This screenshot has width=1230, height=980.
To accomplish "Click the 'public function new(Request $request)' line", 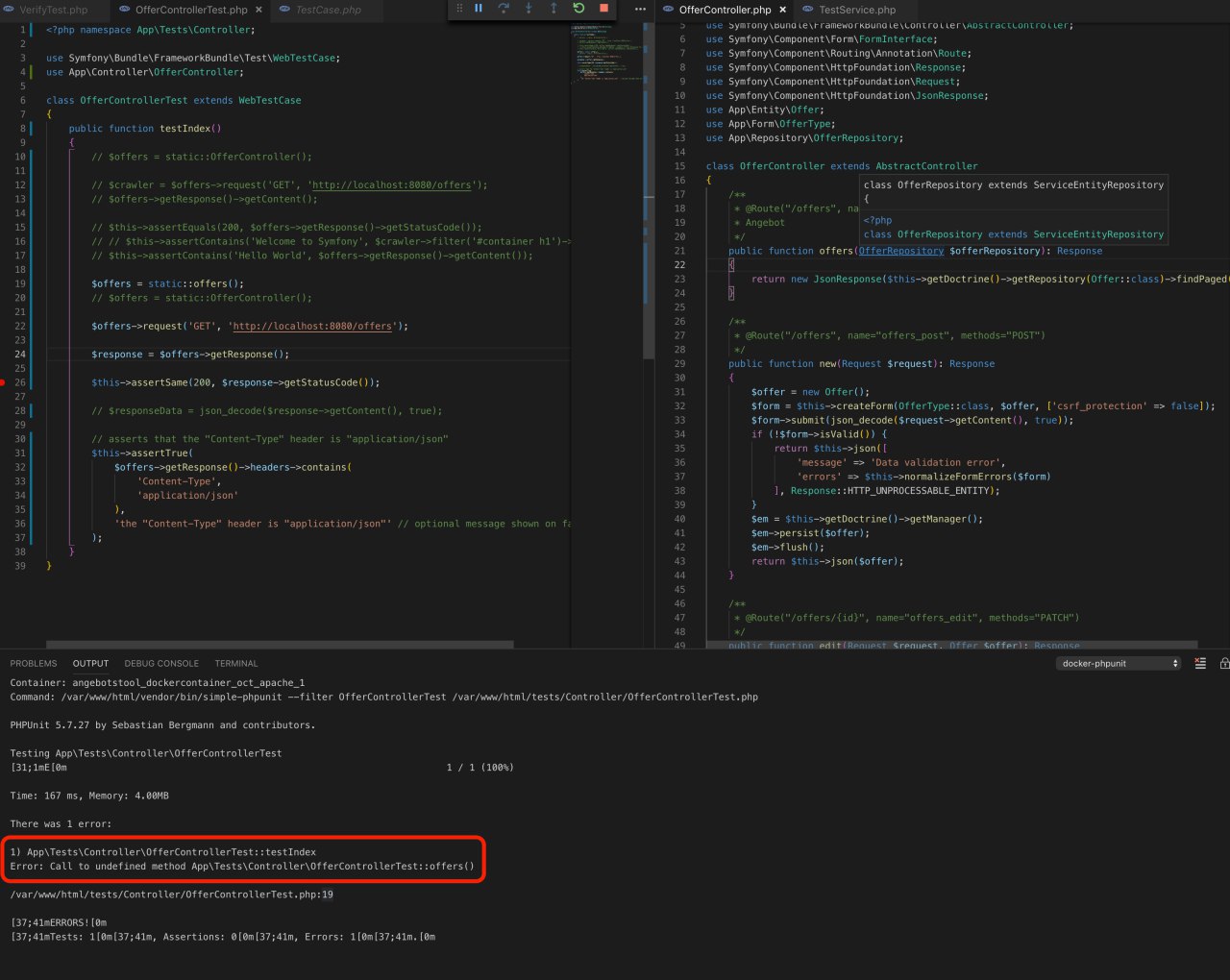I will tap(861, 363).
